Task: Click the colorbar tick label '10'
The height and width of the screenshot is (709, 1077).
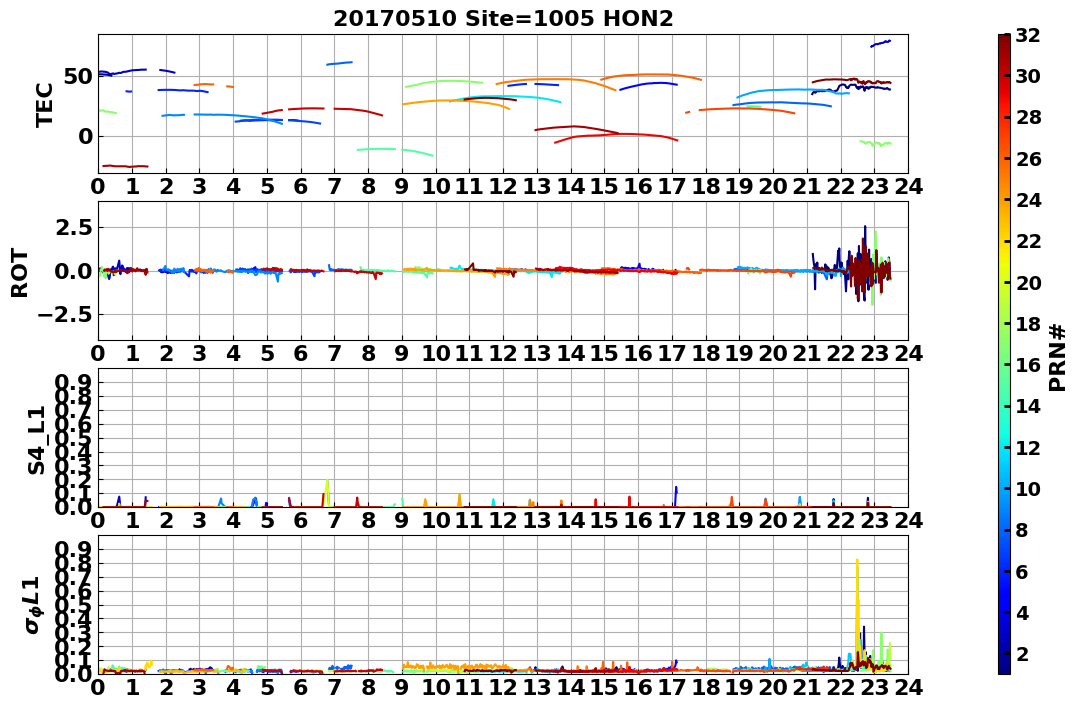Action: point(1027,488)
